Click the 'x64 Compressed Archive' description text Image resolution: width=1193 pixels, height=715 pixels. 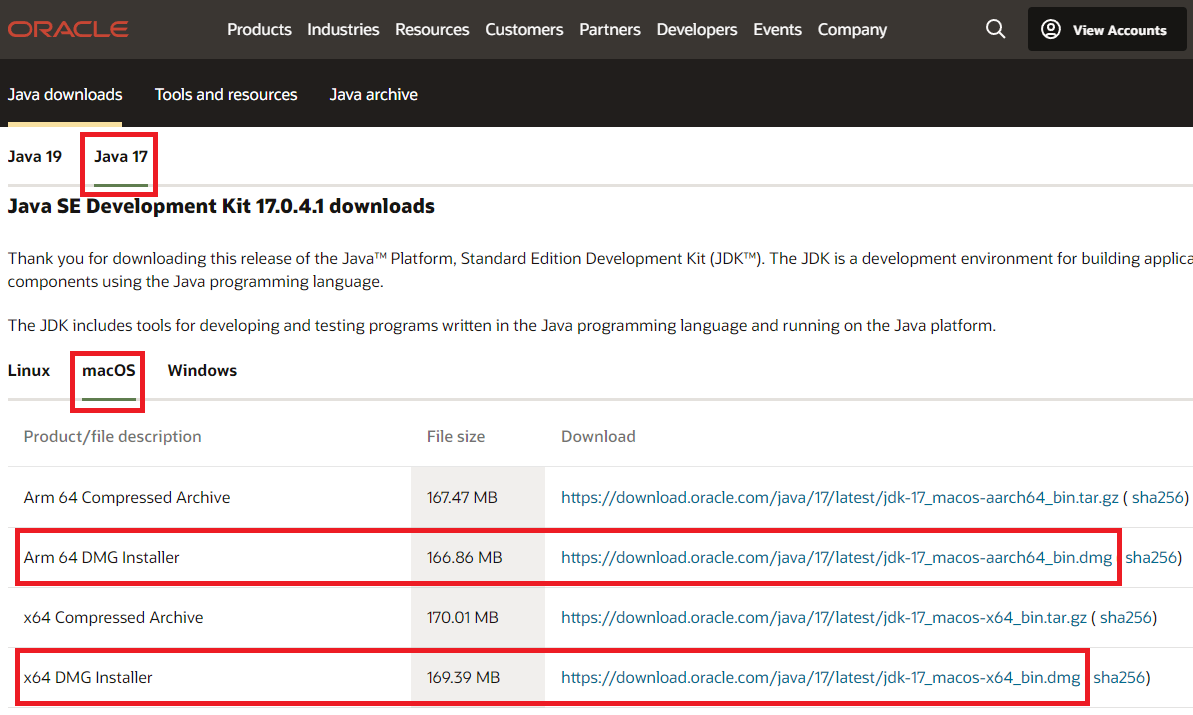[x=113, y=618]
